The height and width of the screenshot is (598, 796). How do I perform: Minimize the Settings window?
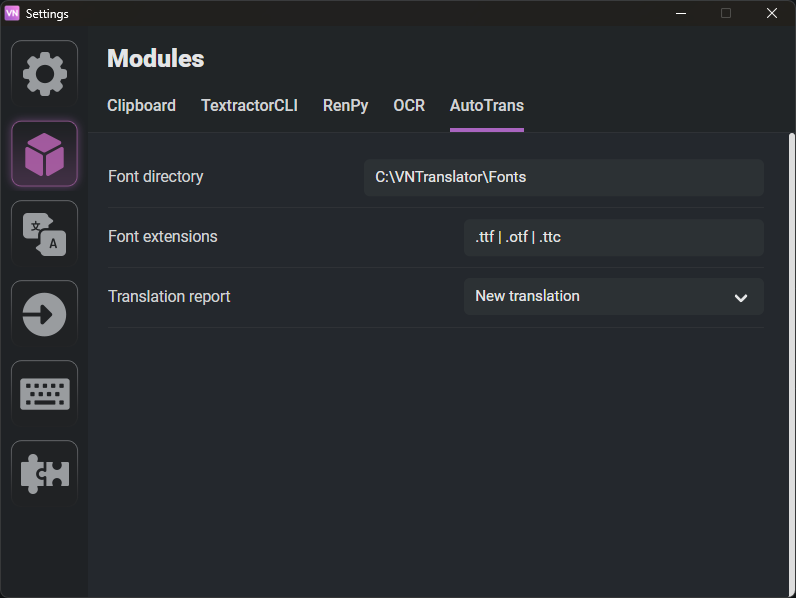click(x=681, y=13)
